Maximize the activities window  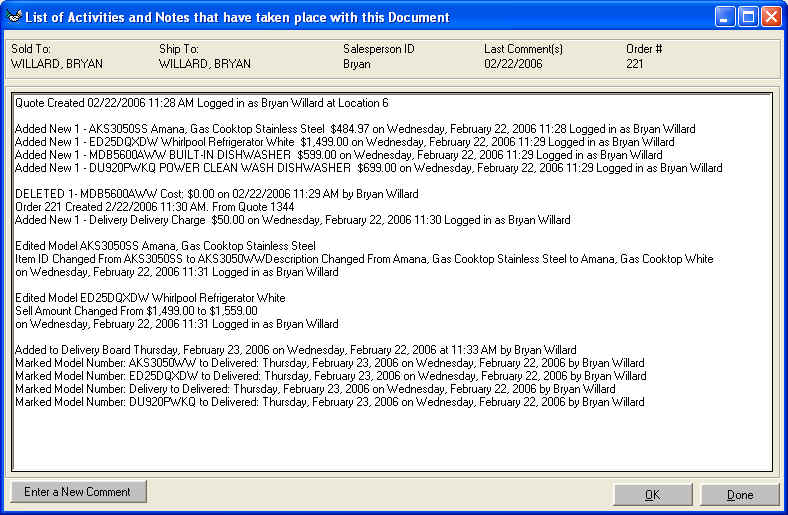click(x=748, y=17)
